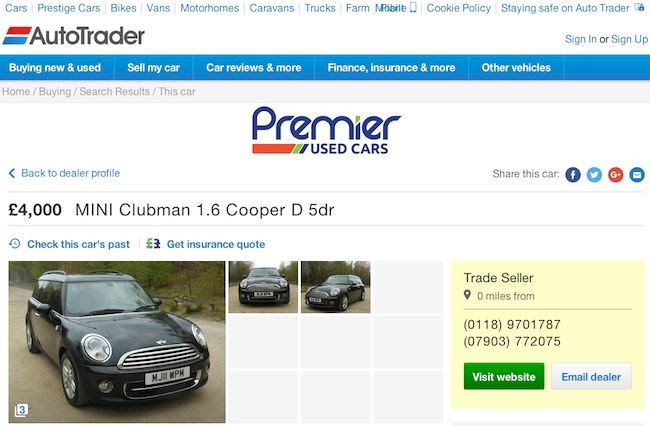Click the clock icon beside Check this car's past
This screenshot has width=650, height=426.
[15, 244]
